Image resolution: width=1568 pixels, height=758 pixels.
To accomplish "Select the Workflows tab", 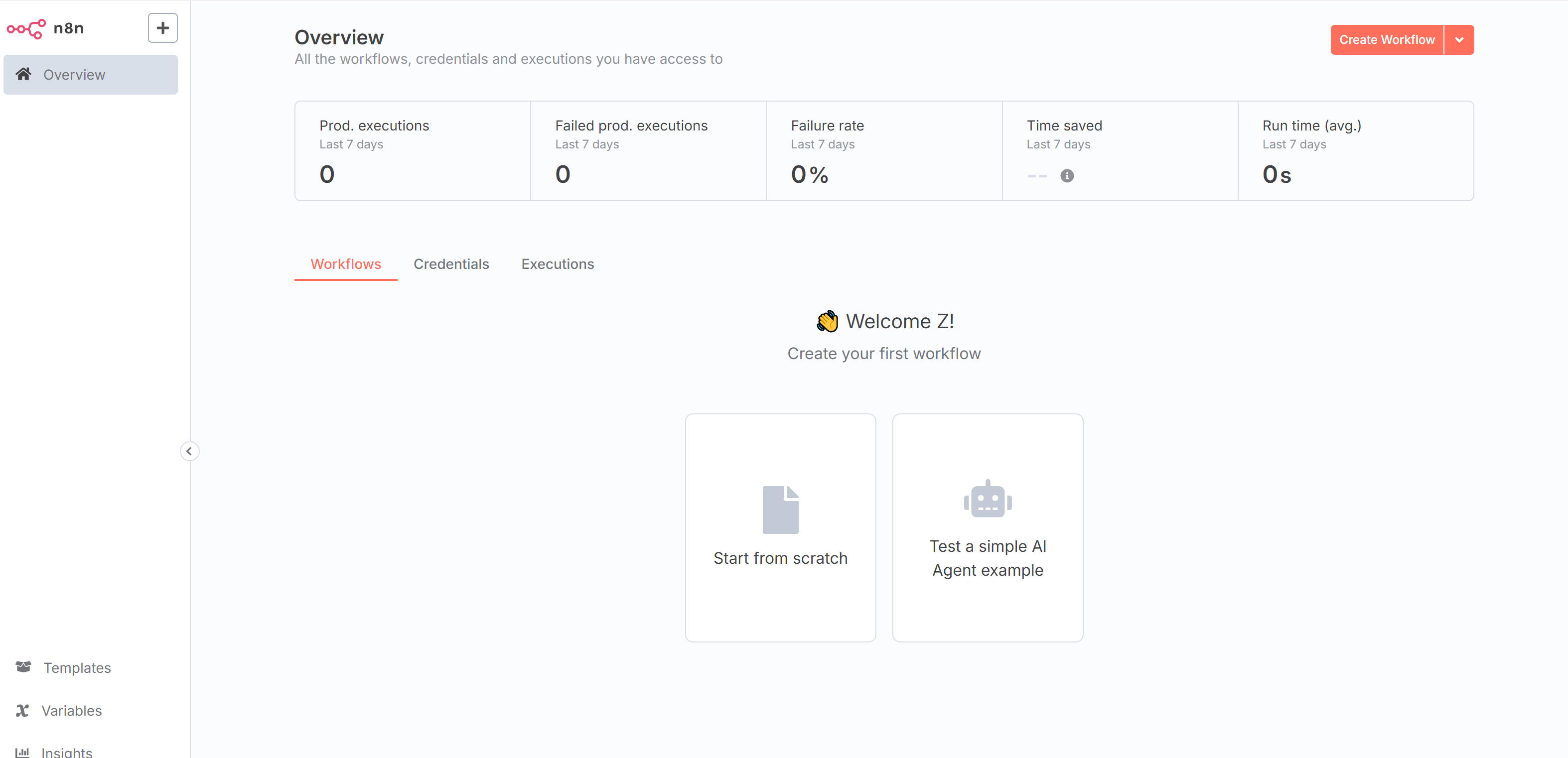I will pyautogui.click(x=345, y=264).
